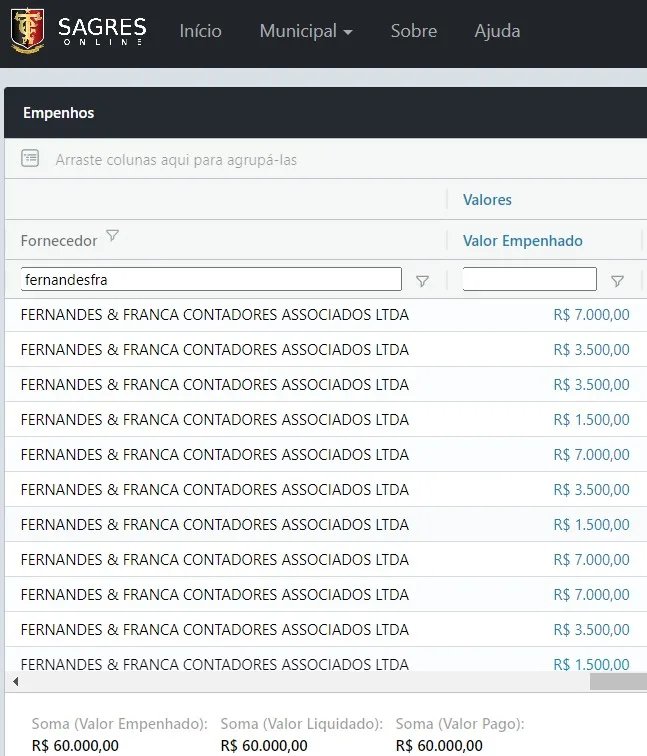Sort by the Valor Empenhado column header
The height and width of the screenshot is (756, 647).
(523, 241)
